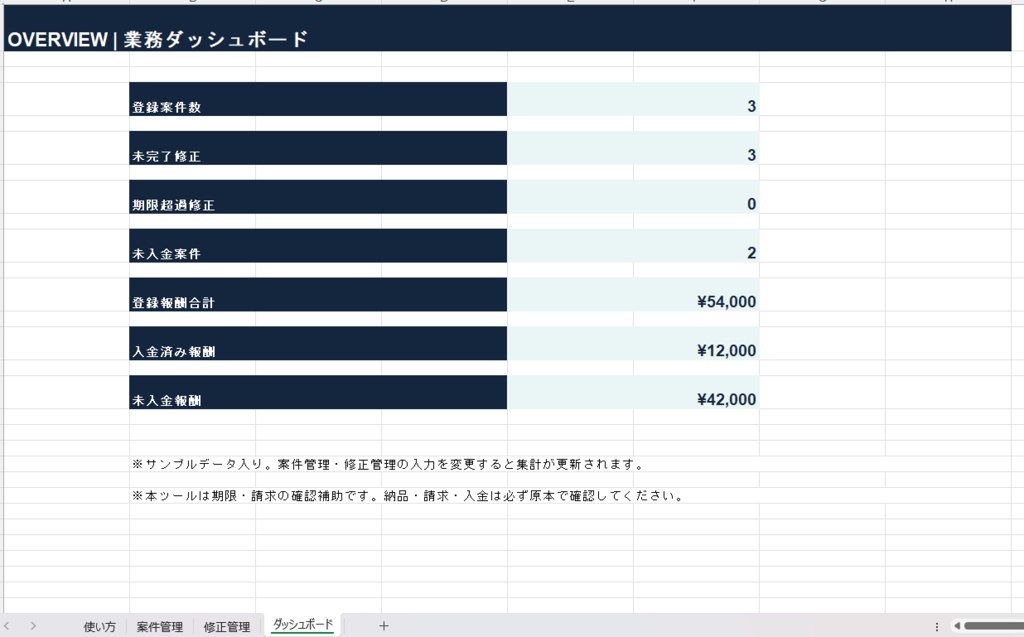
Task: Open the 使い方 sheet tab
Action: tap(99, 627)
